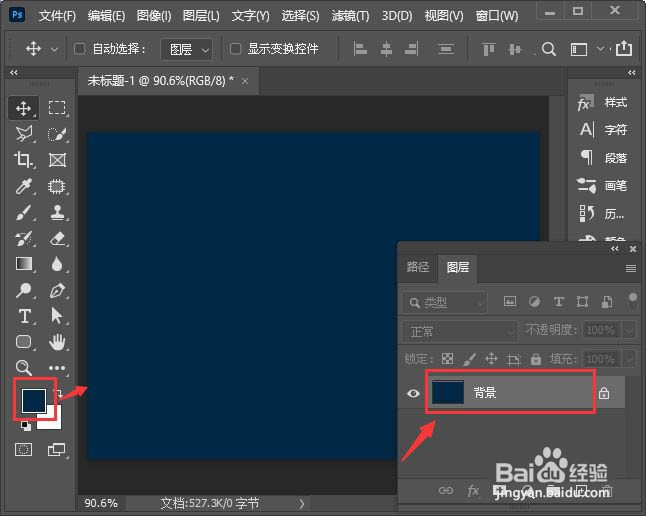Toggle adjustment layer filter icon
Screen dimensions: 646x516
pyautogui.click(x=534, y=302)
